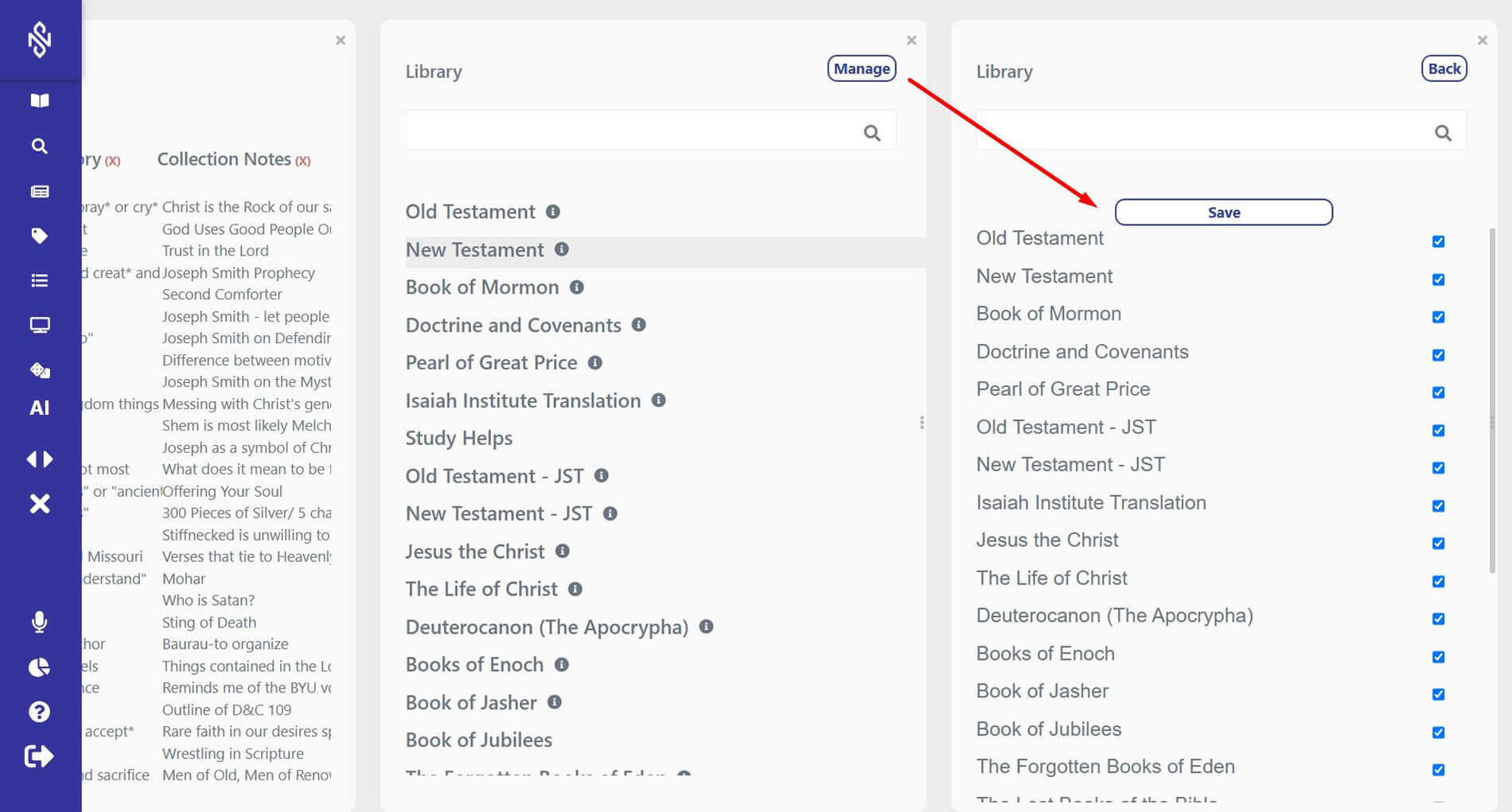This screenshot has height=812, width=1512.
Task: Open the help question mark icon
Action: point(40,712)
